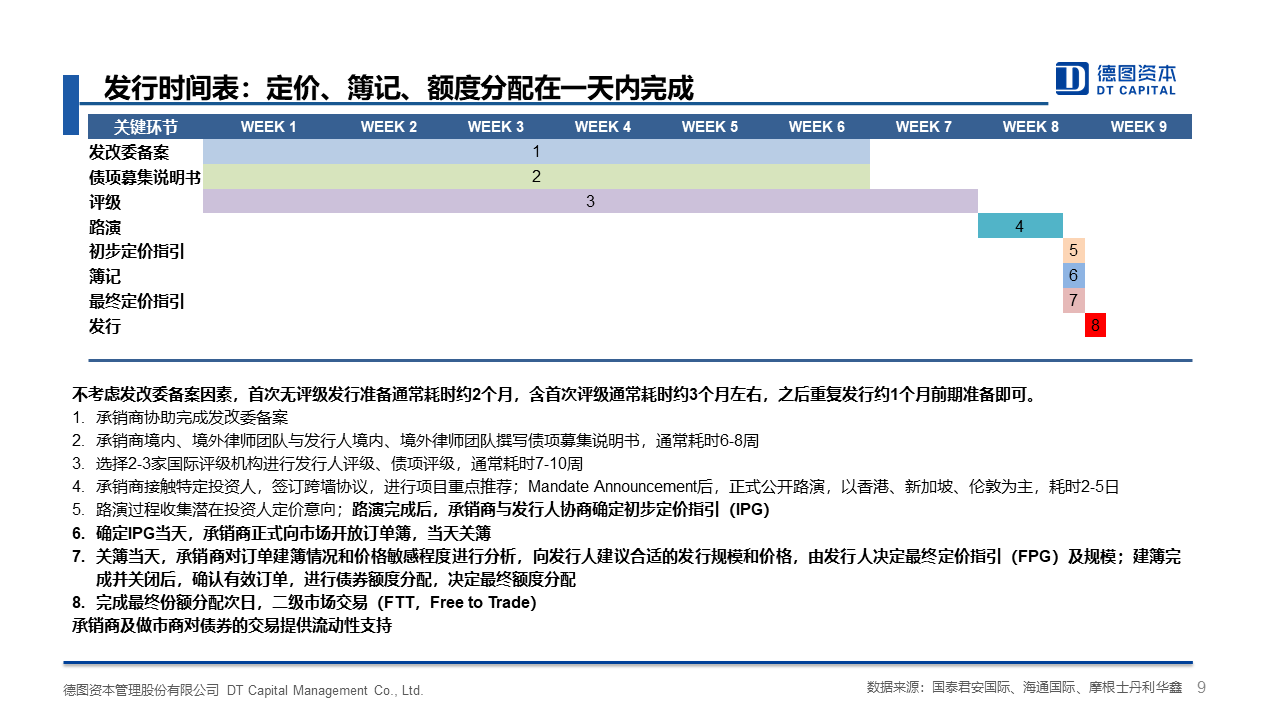Click note 1 about 承销商协助完成发改委备案

(x=180, y=418)
